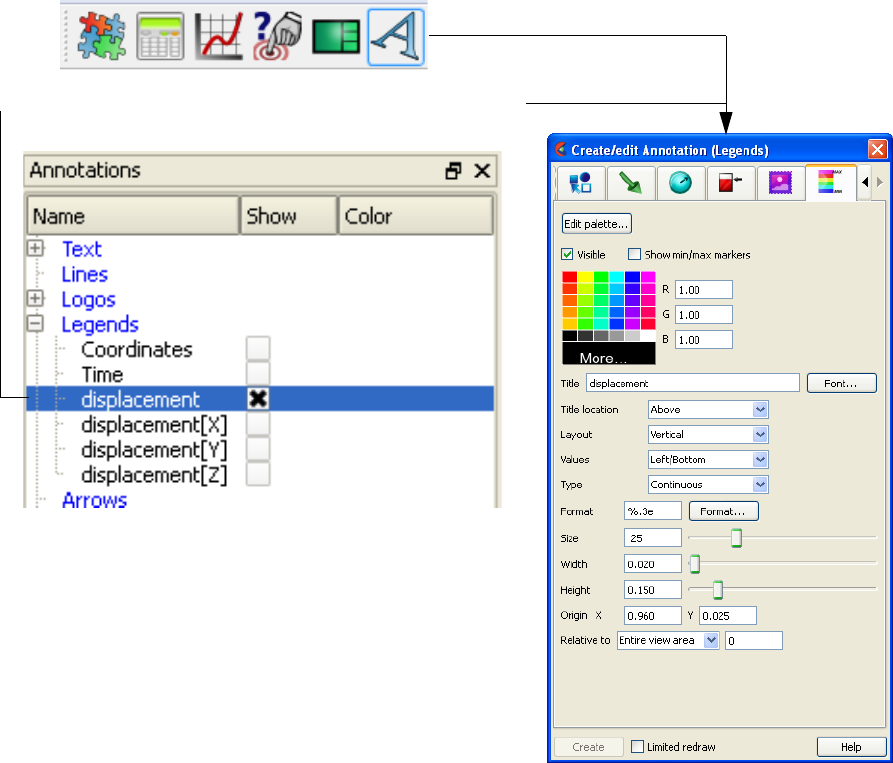Image resolution: width=893 pixels, height=763 pixels.
Task: Uncheck the displacement legend show box
Action: tap(258, 399)
